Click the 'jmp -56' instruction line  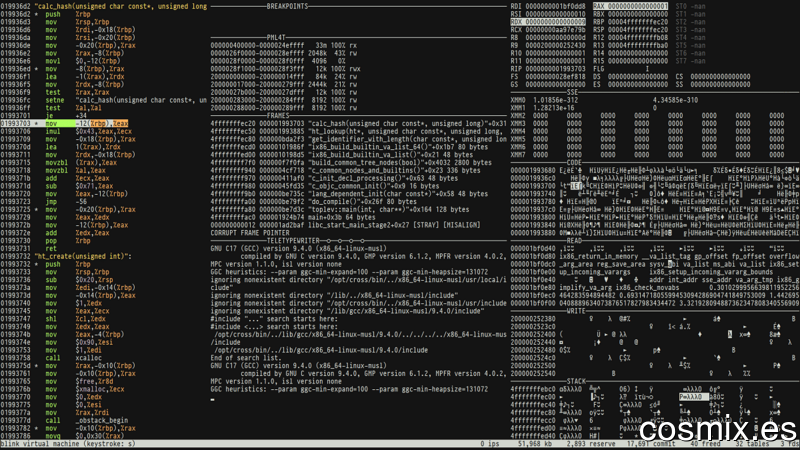click(42, 202)
